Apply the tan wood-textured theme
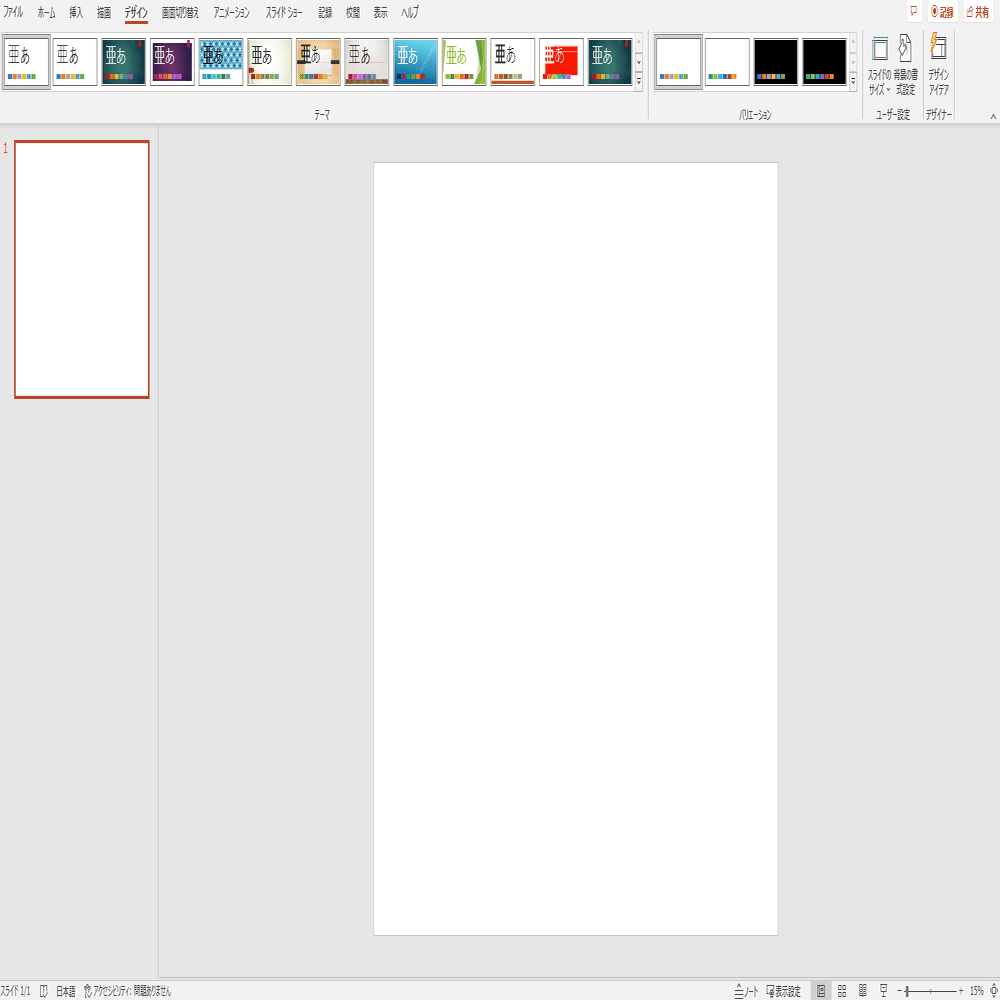Viewport: 1000px width, 1000px height. (x=318, y=62)
